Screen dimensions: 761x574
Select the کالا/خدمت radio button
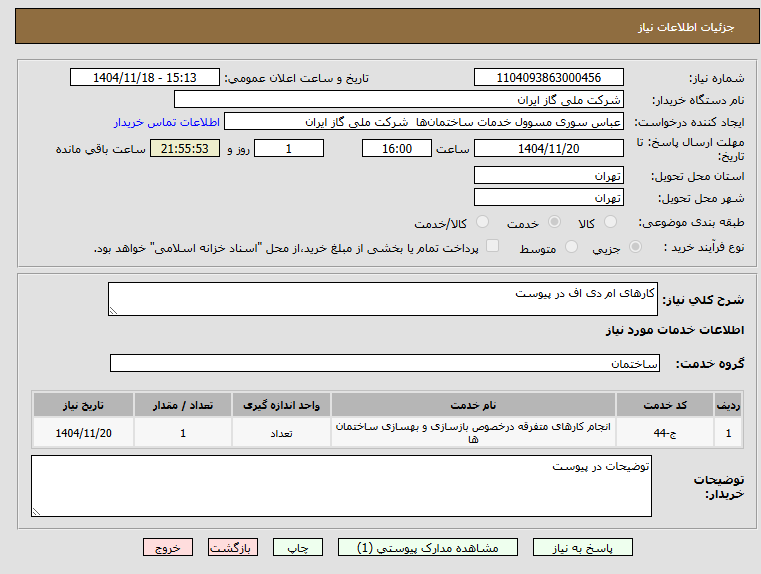[x=482, y=222]
